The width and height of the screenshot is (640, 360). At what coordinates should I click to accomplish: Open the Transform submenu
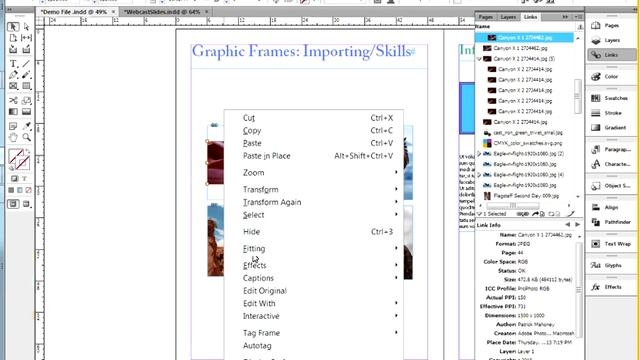[313, 189]
